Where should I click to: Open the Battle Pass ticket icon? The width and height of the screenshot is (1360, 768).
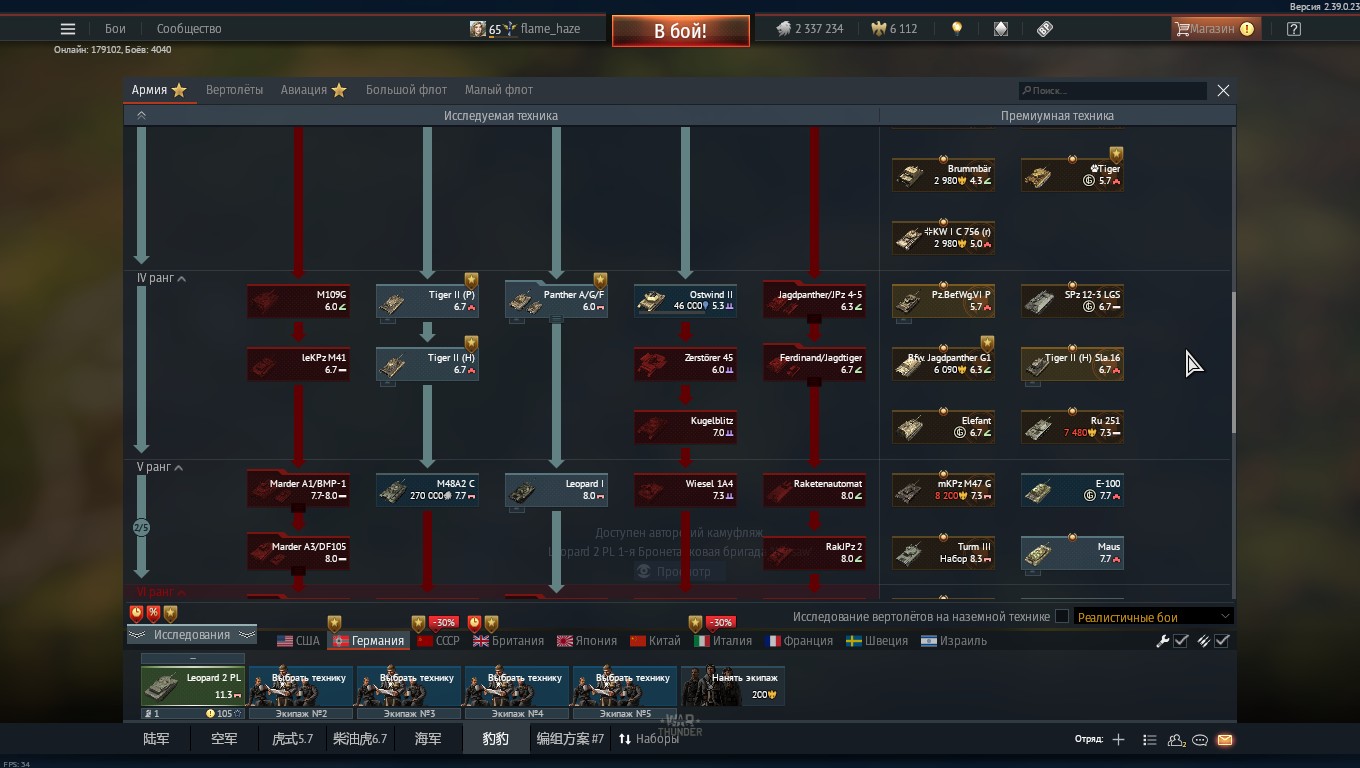(1045, 29)
